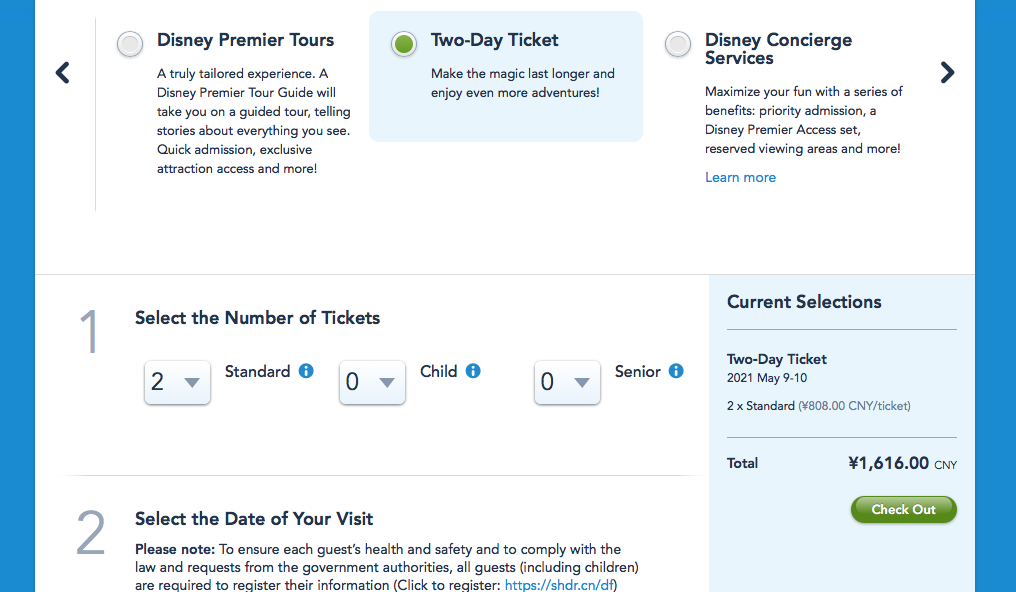This screenshot has height=592, width=1016.
Task: Click the Select the Date of Your Visit heading
Action: point(254,519)
